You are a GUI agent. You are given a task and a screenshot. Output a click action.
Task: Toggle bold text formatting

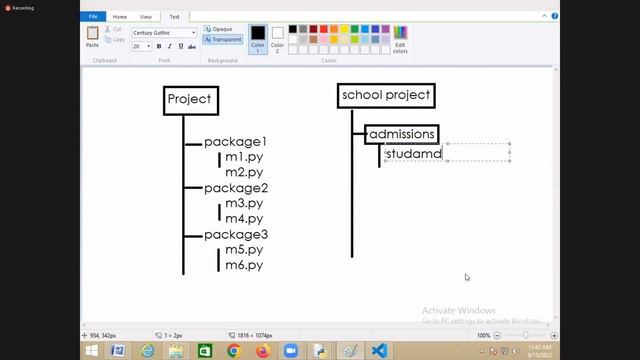159,47
